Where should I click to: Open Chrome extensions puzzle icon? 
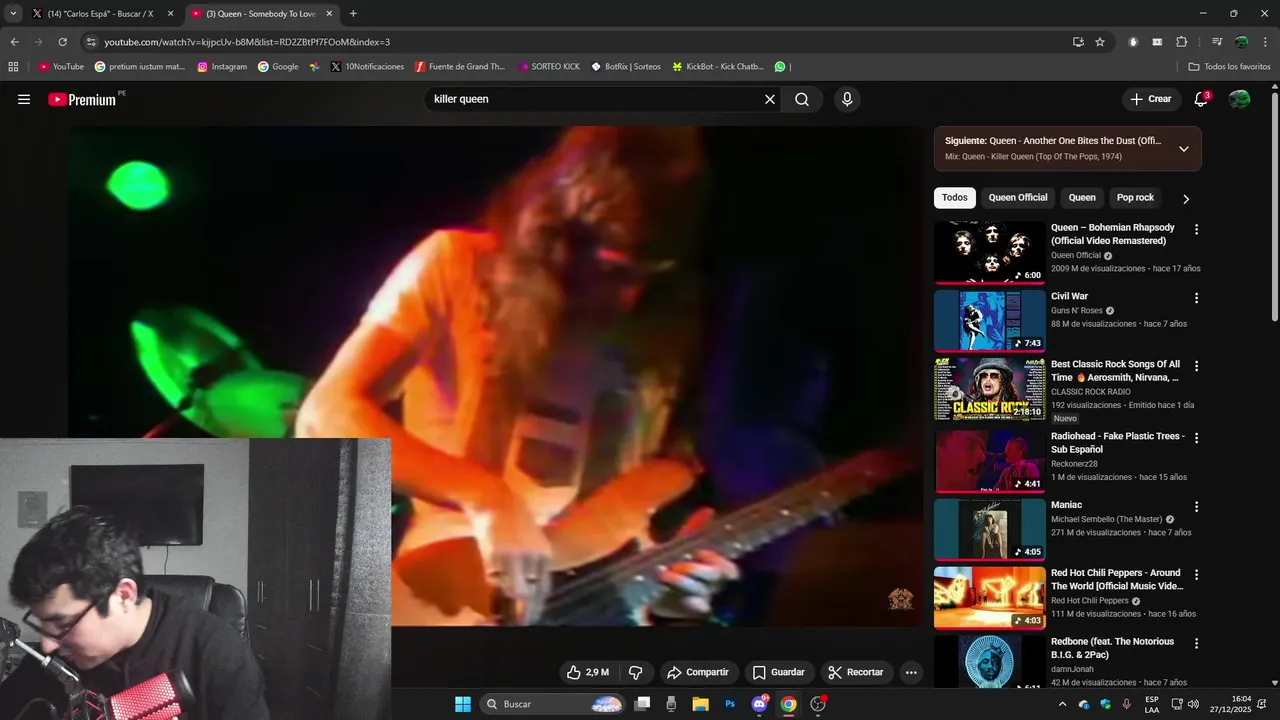point(1181,42)
